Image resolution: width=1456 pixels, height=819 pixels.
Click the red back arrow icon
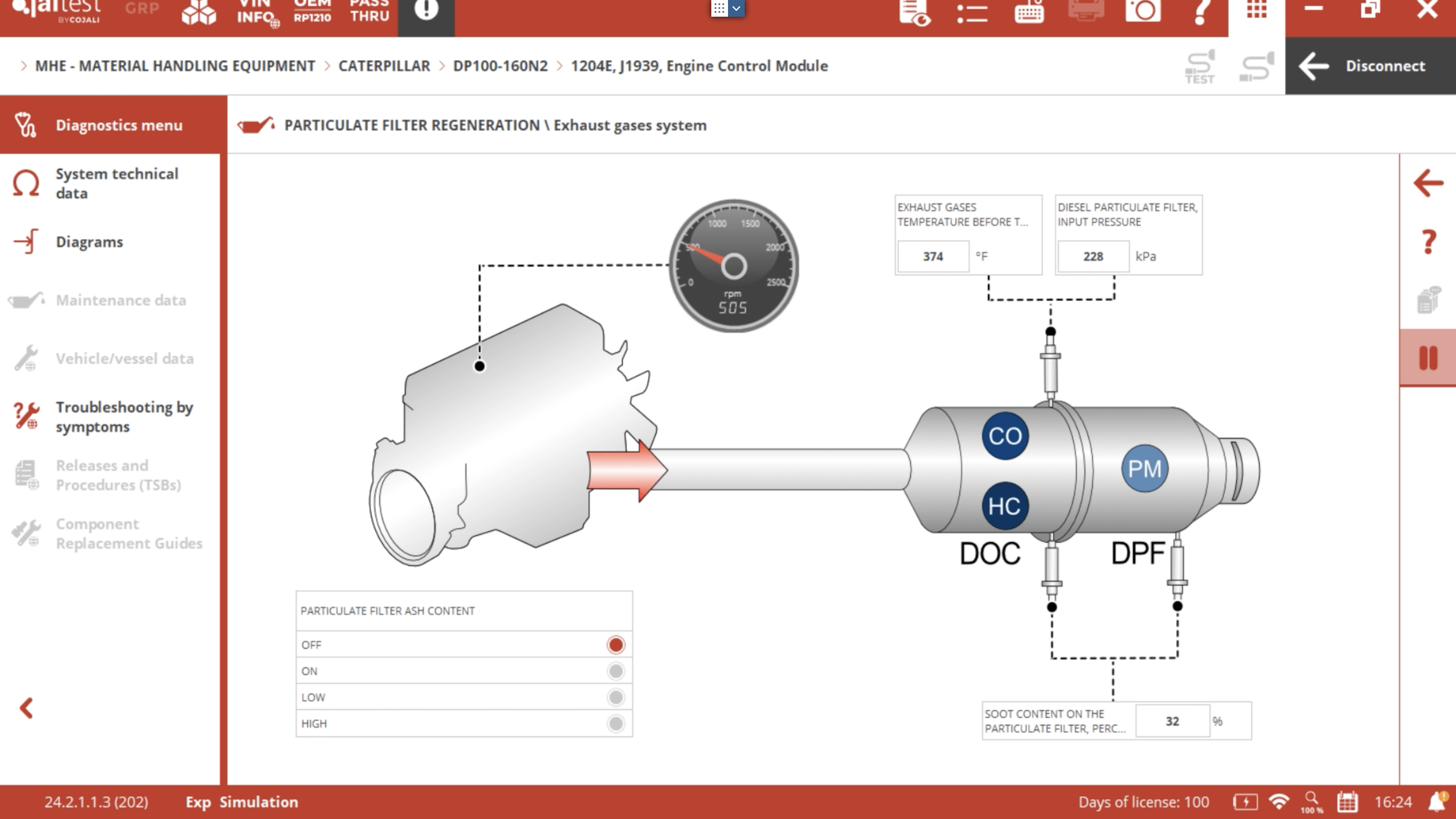click(x=1428, y=183)
